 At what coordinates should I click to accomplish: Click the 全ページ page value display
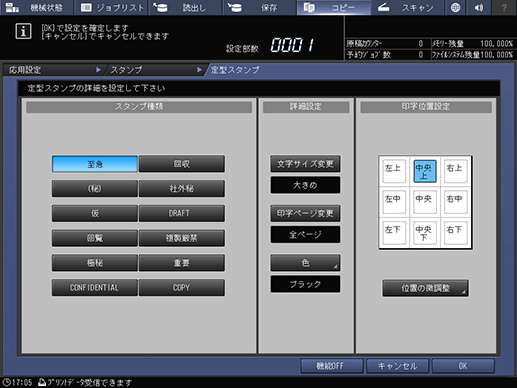305,234
